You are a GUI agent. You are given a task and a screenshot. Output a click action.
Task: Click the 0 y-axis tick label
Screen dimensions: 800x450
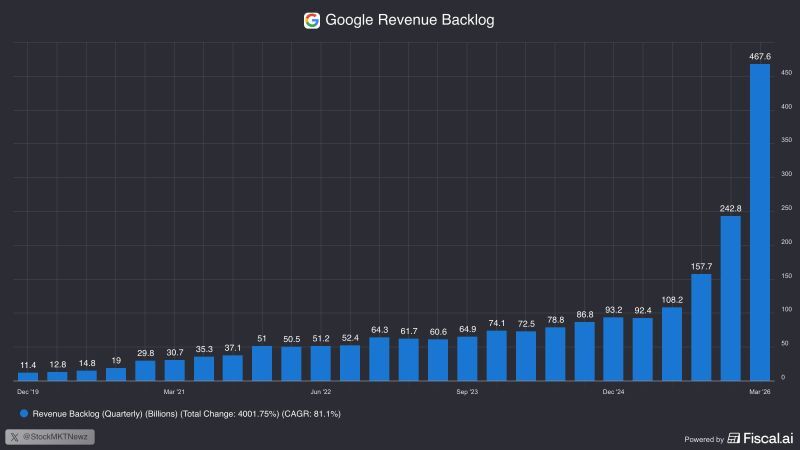point(783,378)
